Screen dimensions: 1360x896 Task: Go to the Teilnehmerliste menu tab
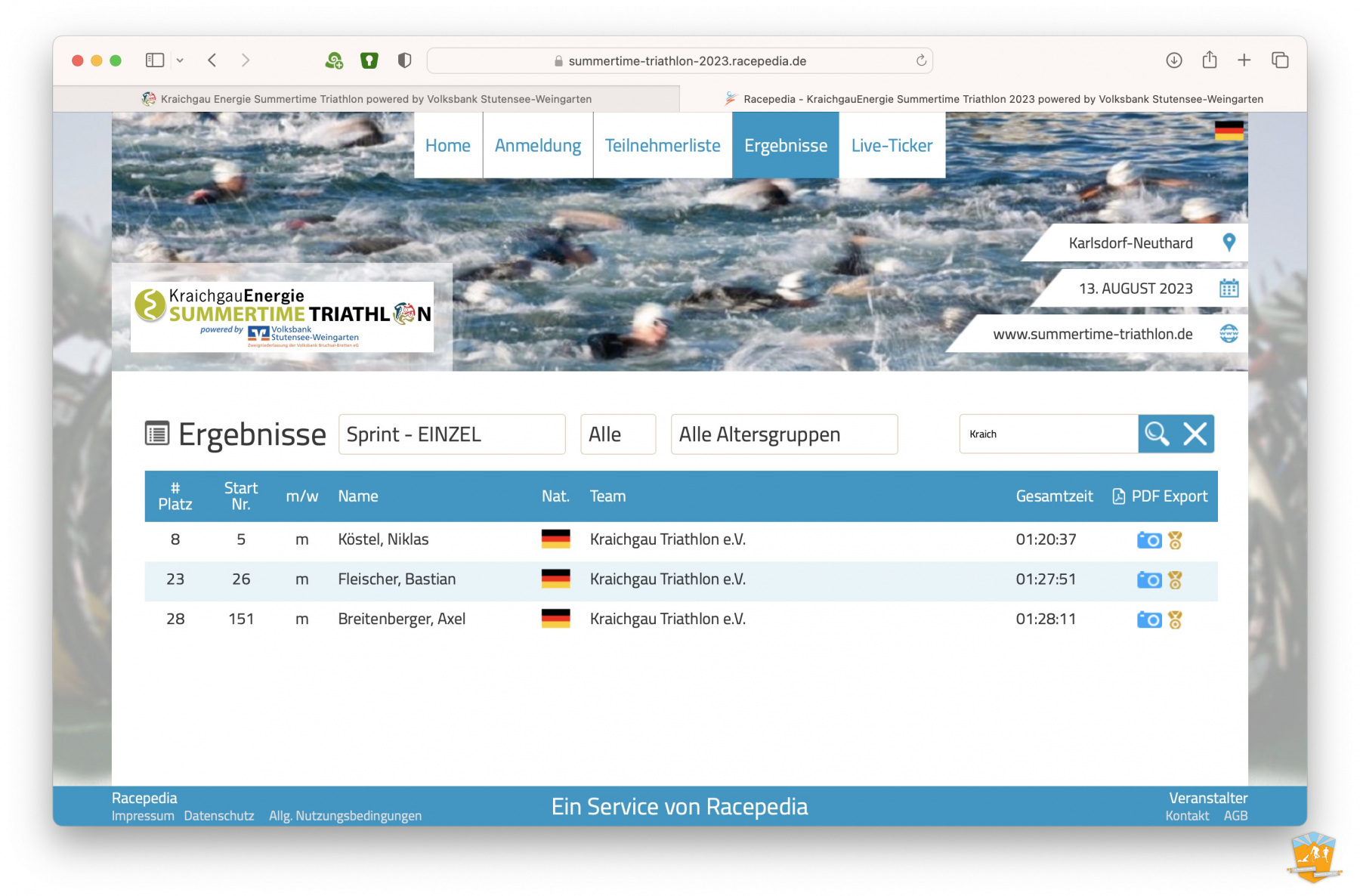(662, 146)
